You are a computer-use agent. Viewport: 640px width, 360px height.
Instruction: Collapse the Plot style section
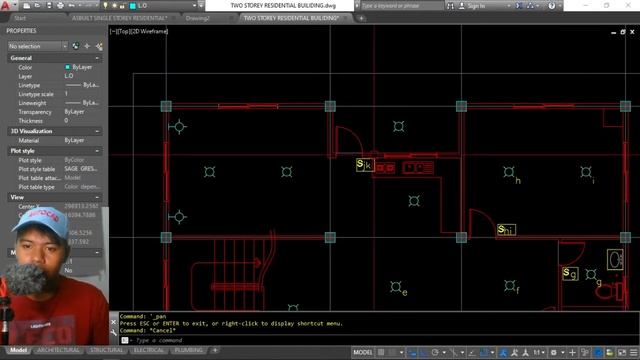[x=97, y=151]
